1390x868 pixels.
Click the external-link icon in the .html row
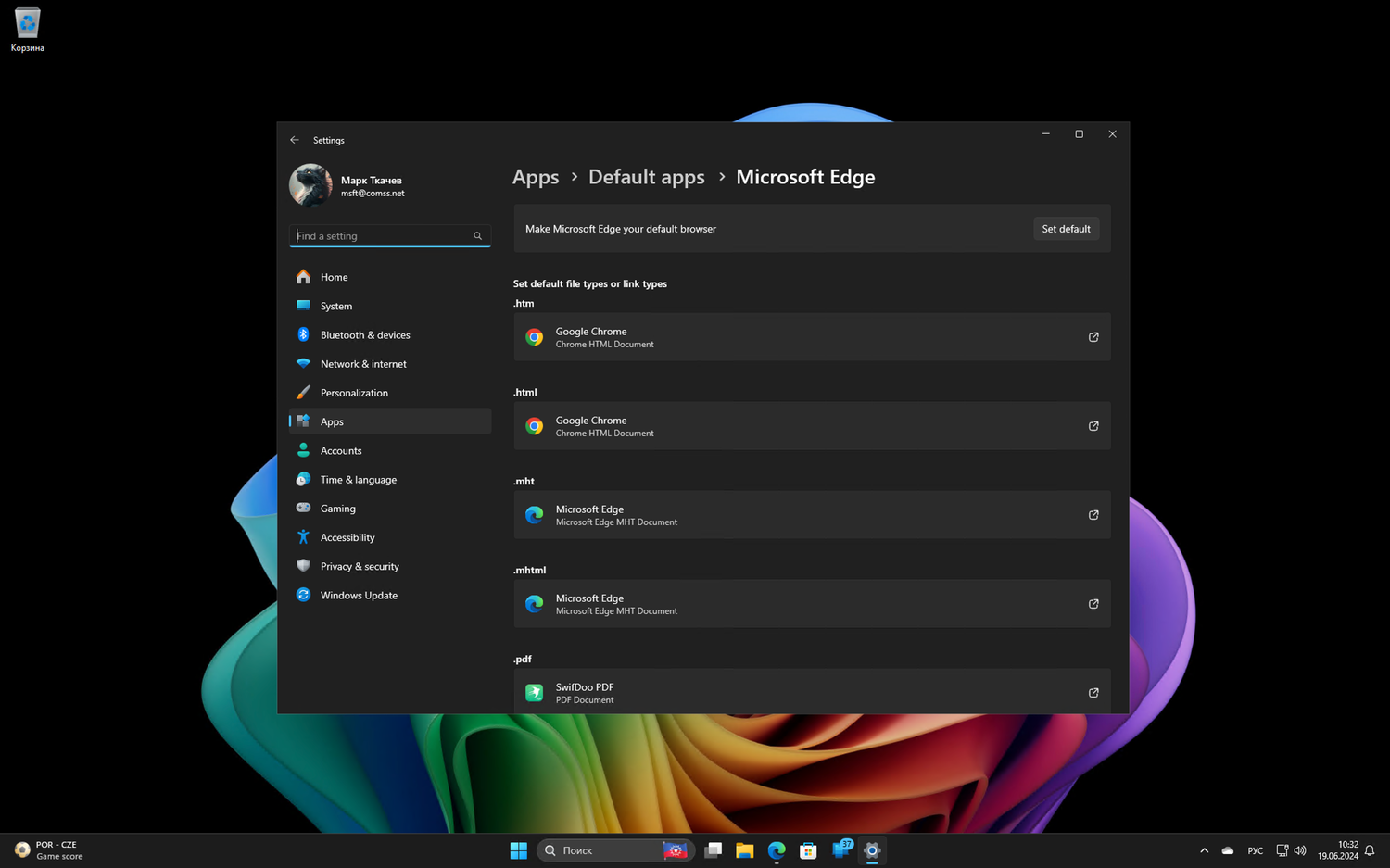tap(1093, 426)
